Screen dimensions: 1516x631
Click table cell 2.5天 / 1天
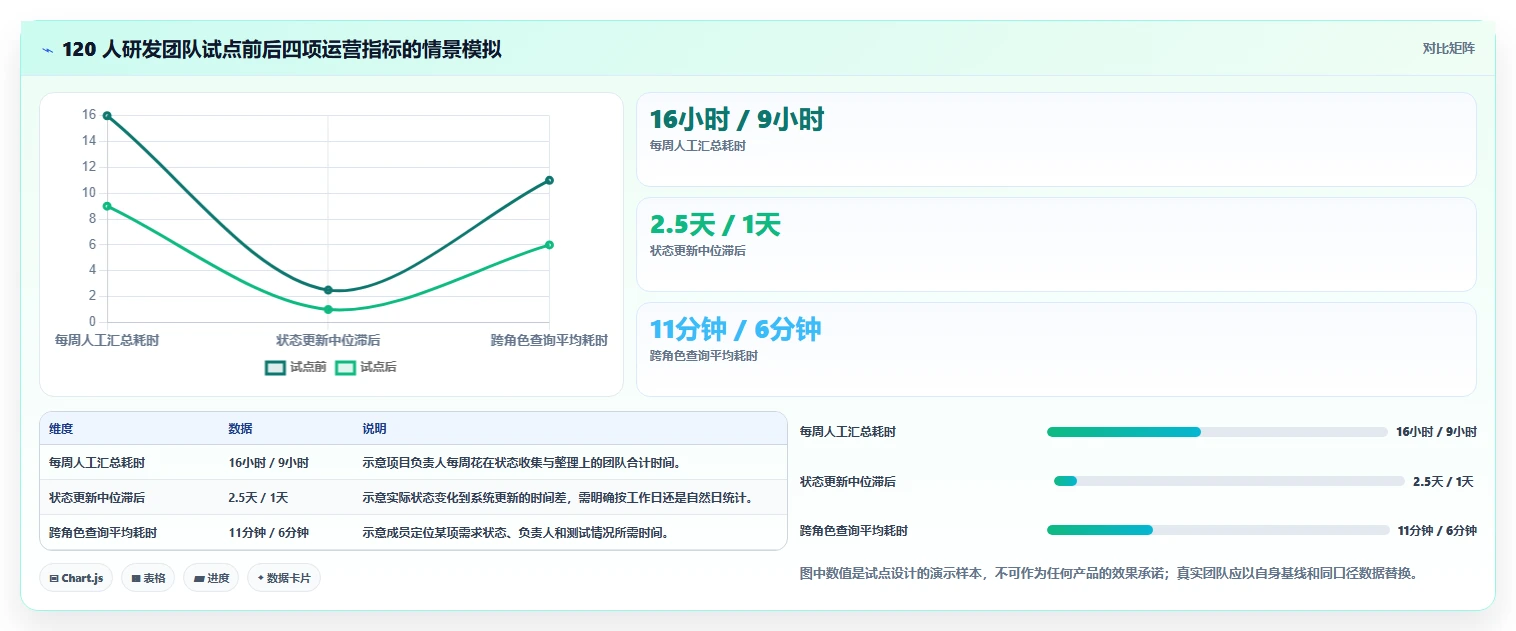258,498
